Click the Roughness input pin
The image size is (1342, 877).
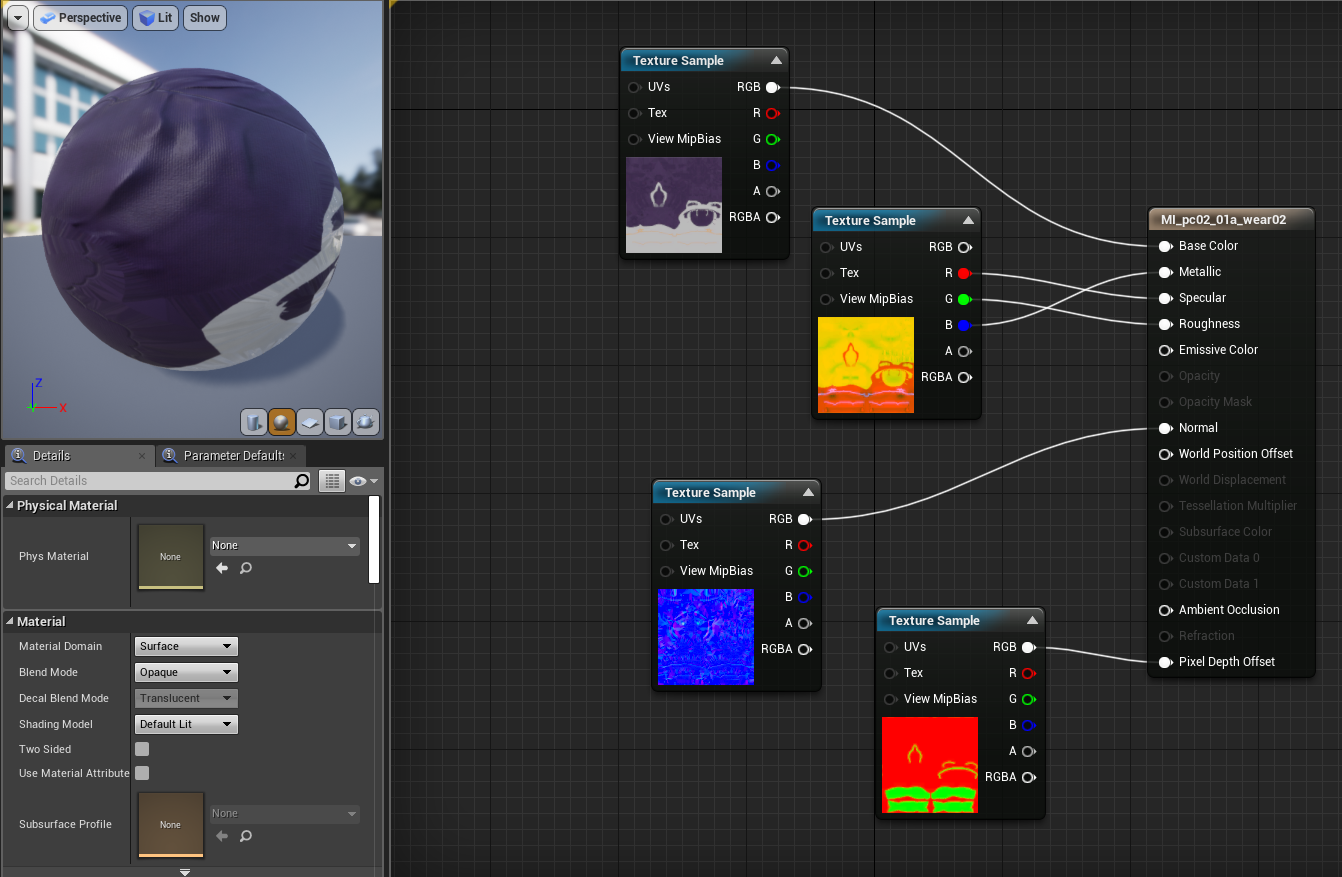[1165, 324]
